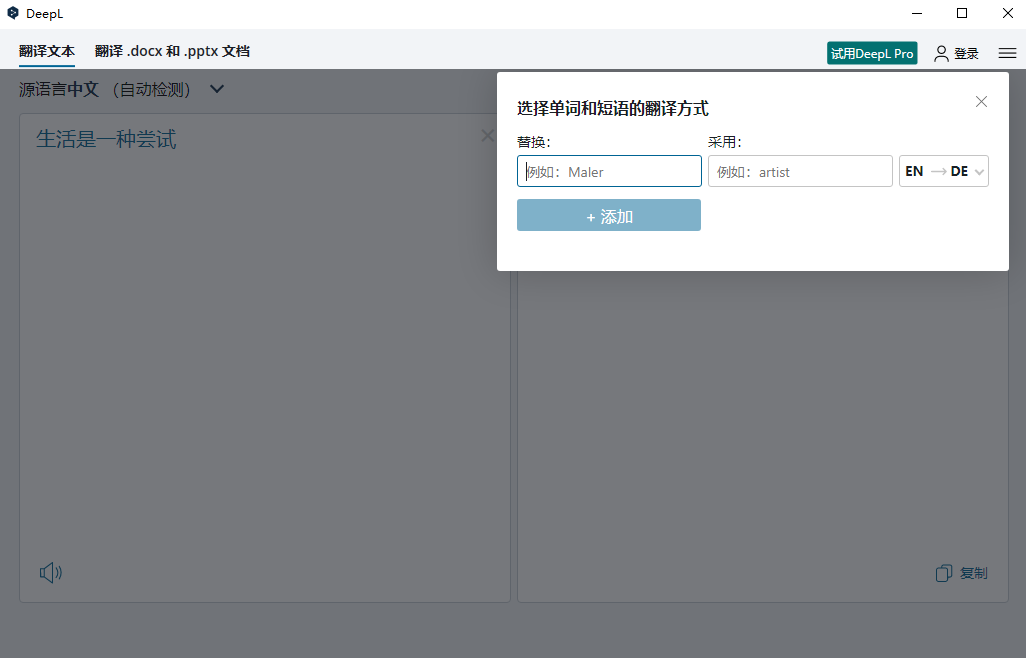This screenshot has height=658, width=1026.
Task: Click the 复制 copy text
Action: coord(974,573)
